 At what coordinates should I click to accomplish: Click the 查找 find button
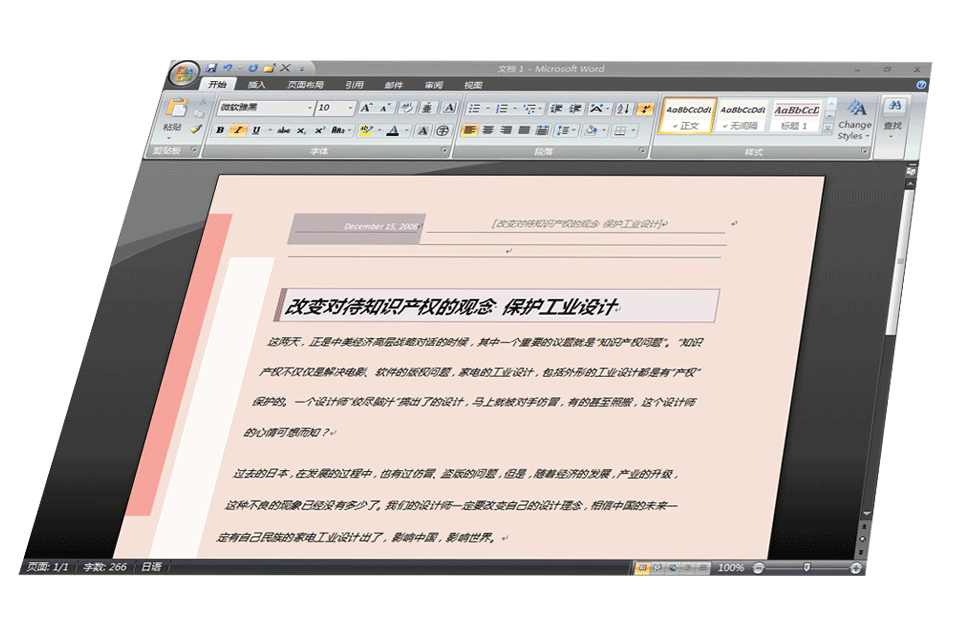point(893,115)
